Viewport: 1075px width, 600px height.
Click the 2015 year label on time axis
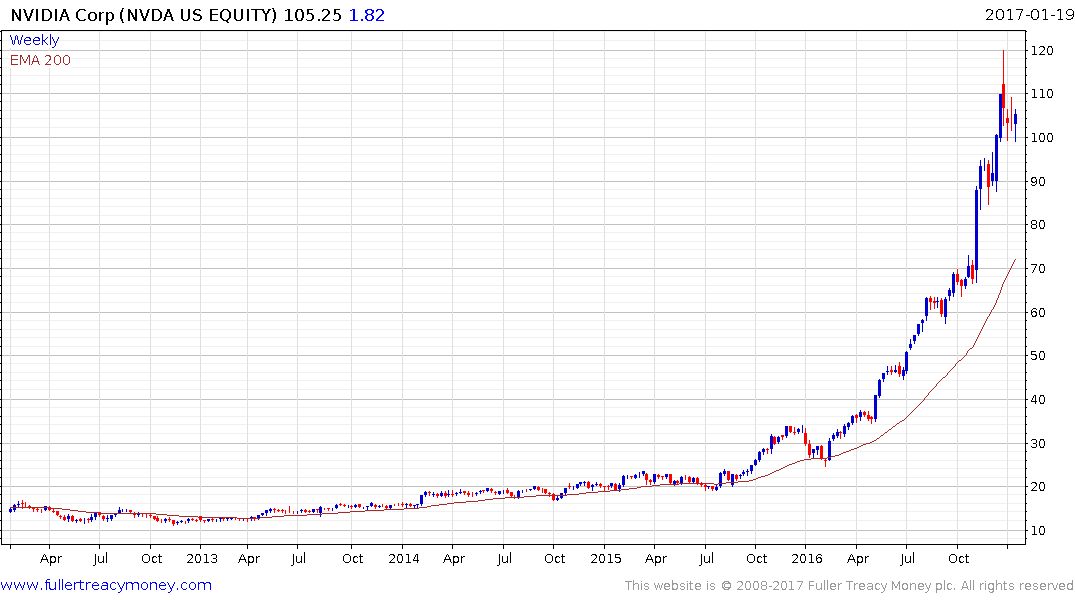coord(606,559)
